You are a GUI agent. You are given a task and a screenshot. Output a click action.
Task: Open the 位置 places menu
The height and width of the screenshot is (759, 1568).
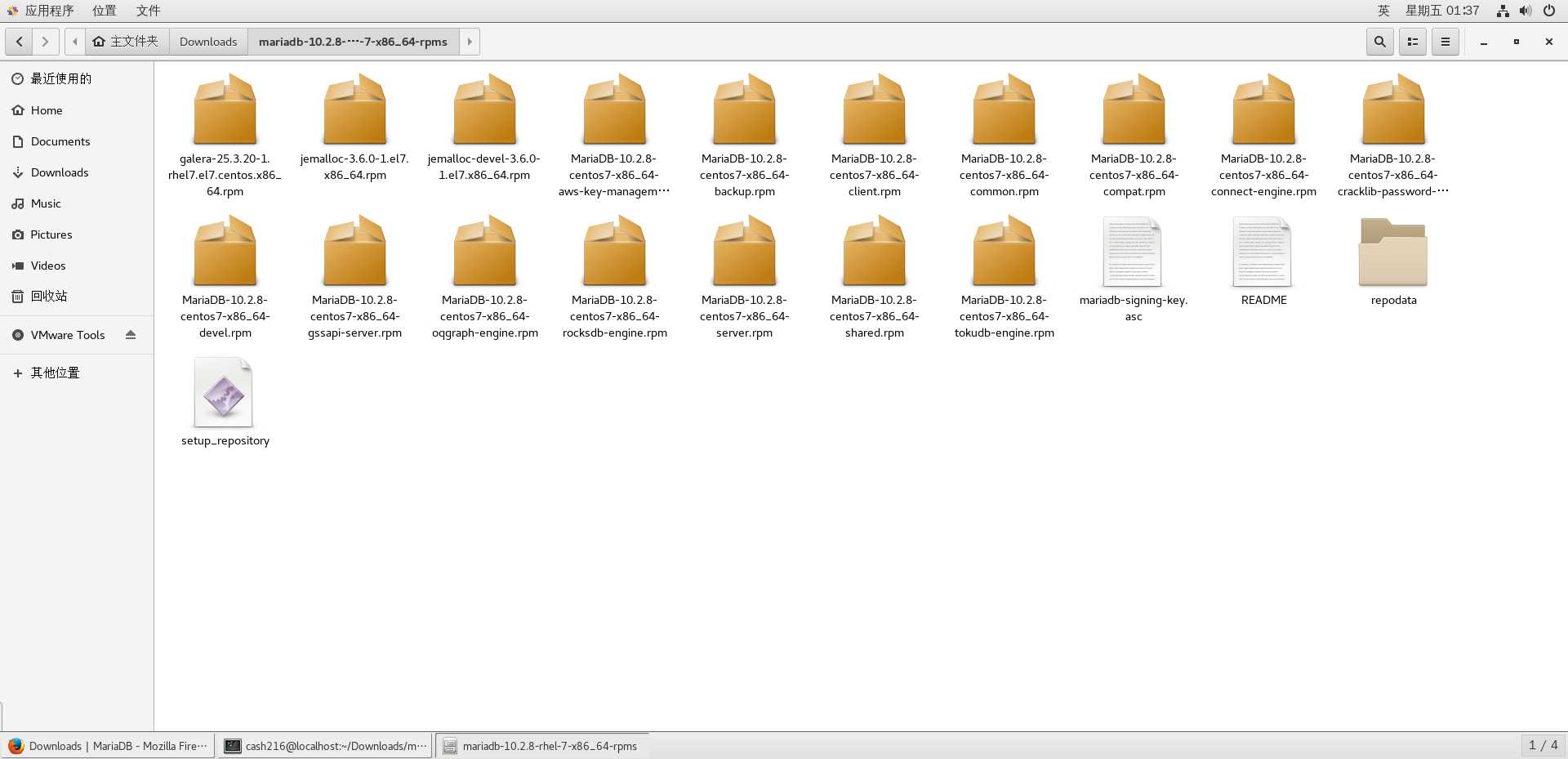click(104, 11)
